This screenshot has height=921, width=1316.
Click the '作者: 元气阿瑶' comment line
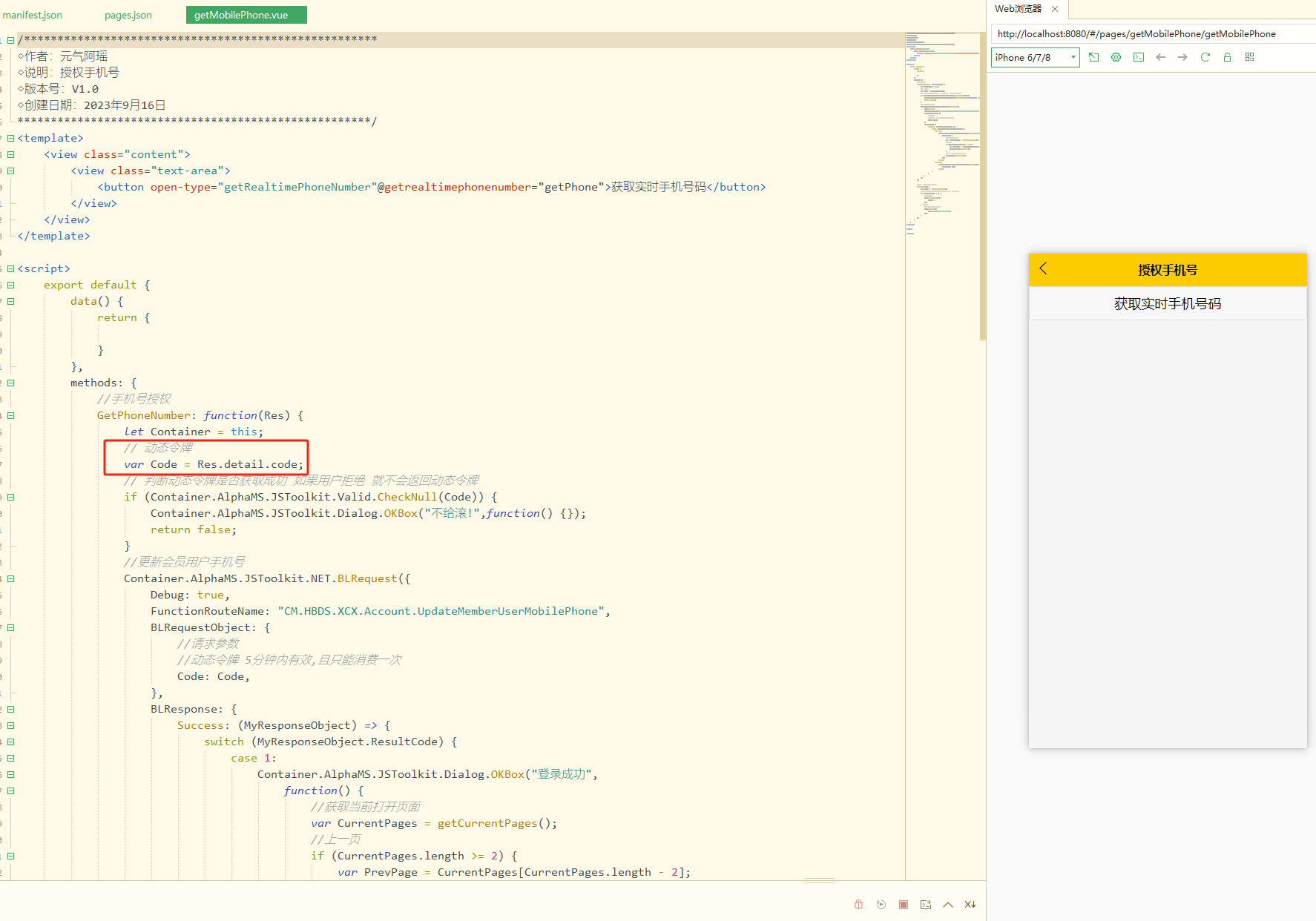pos(63,56)
